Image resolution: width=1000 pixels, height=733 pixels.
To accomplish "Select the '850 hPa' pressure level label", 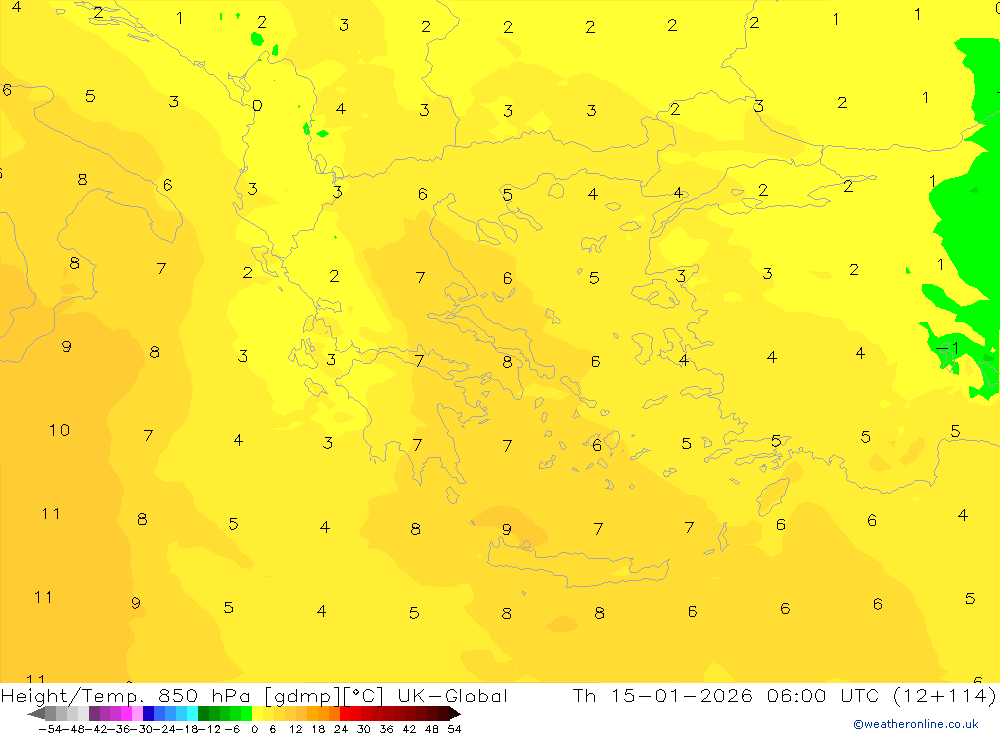I will [x=203, y=696].
